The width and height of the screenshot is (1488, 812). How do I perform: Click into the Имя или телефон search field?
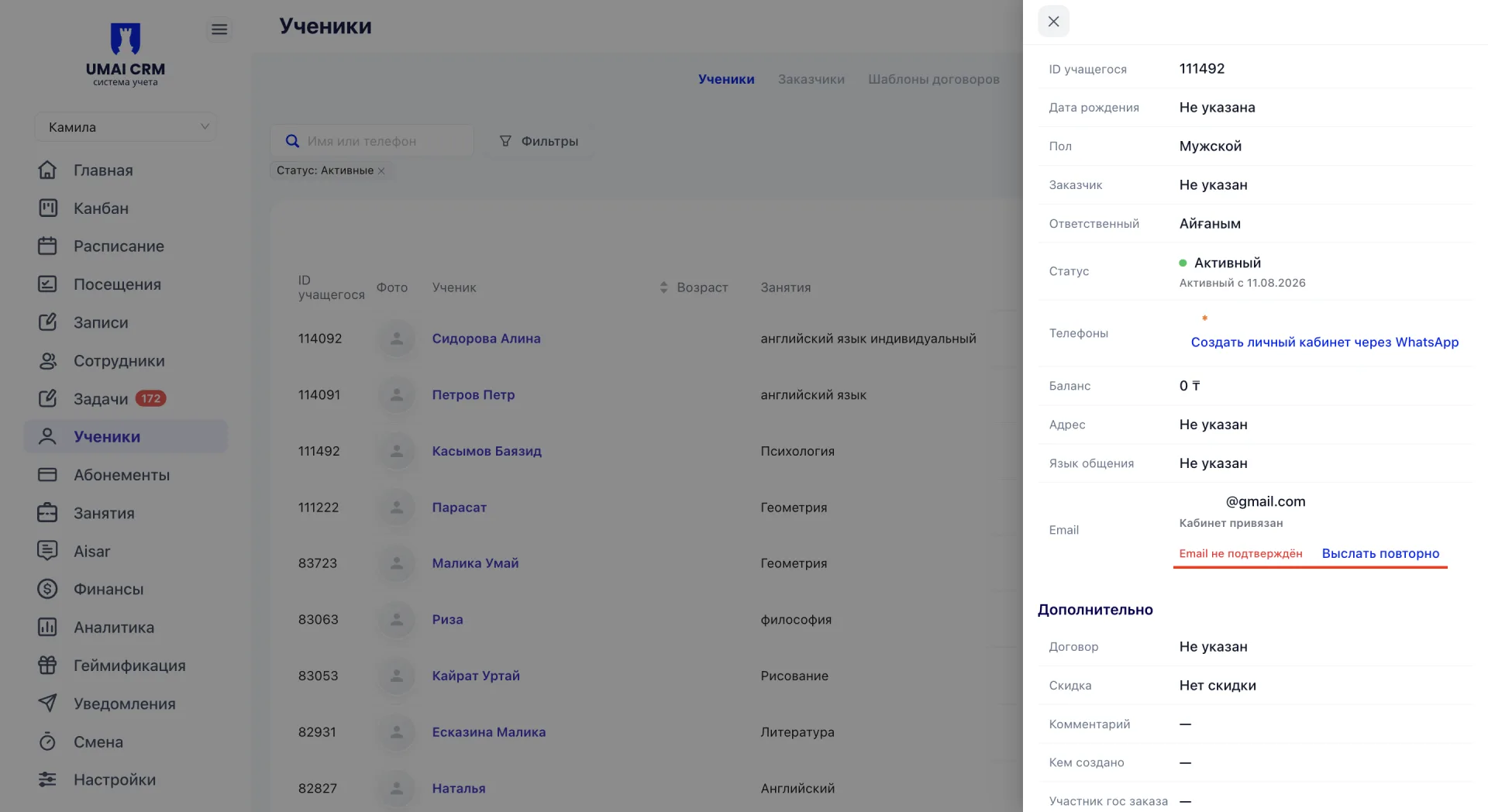pyautogui.click(x=372, y=141)
